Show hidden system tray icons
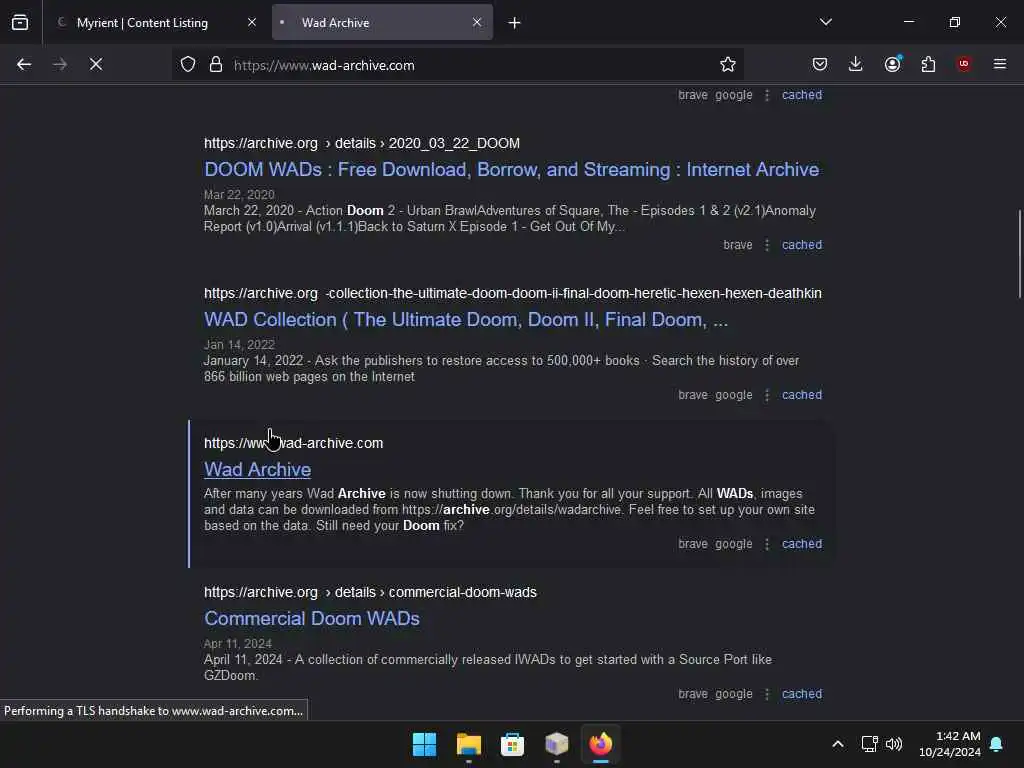This screenshot has width=1024, height=768. [x=838, y=744]
